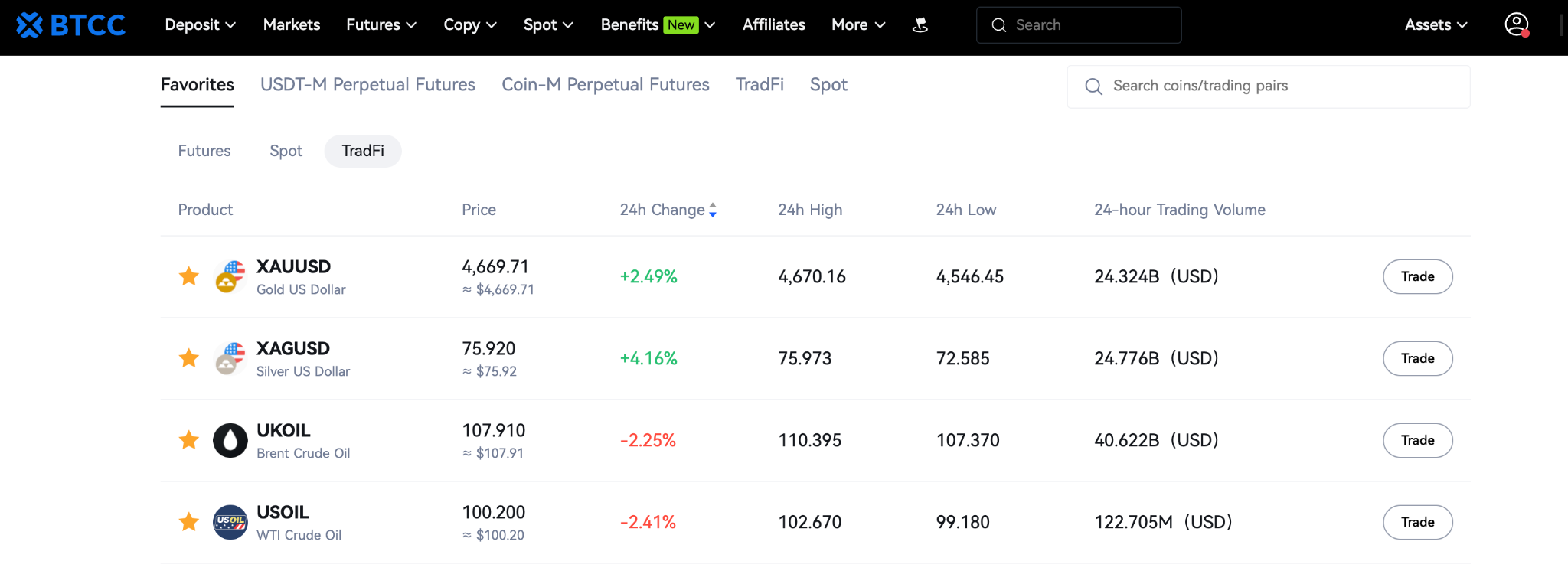The image size is (1568, 571).
Task: Open the user profile icon
Action: tap(1517, 24)
